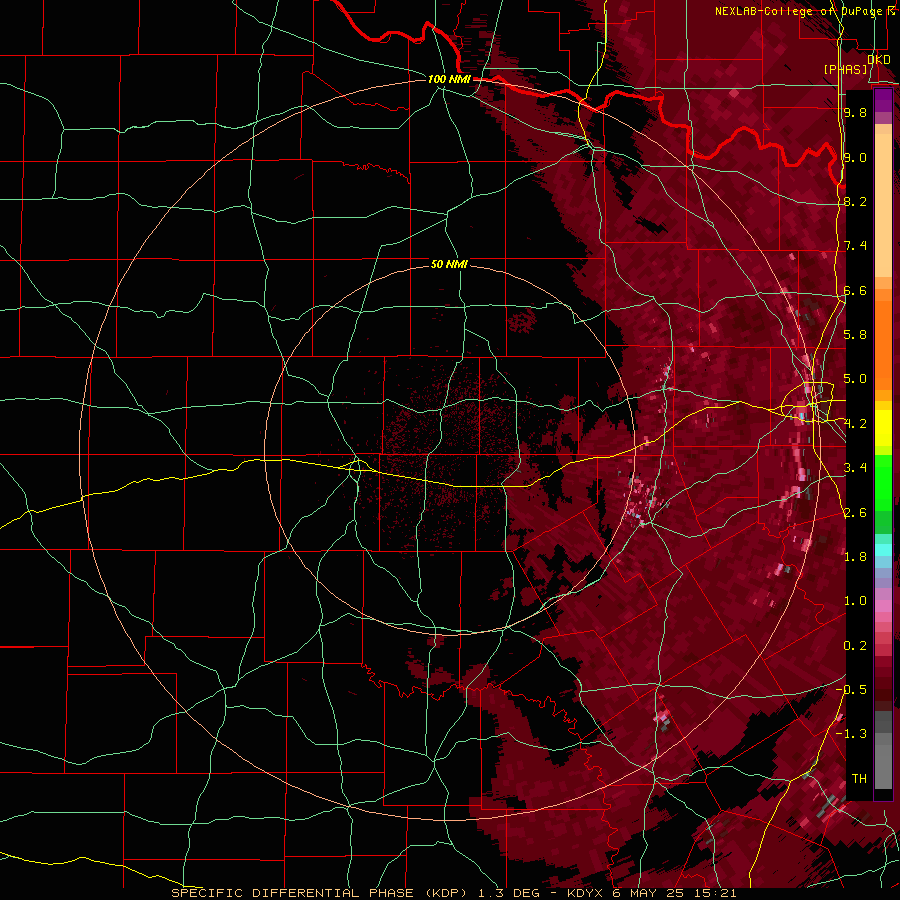Click the 6.6 value on the scale
The width and height of the screenshot is (900, 900).
click(x=855, y=290)
